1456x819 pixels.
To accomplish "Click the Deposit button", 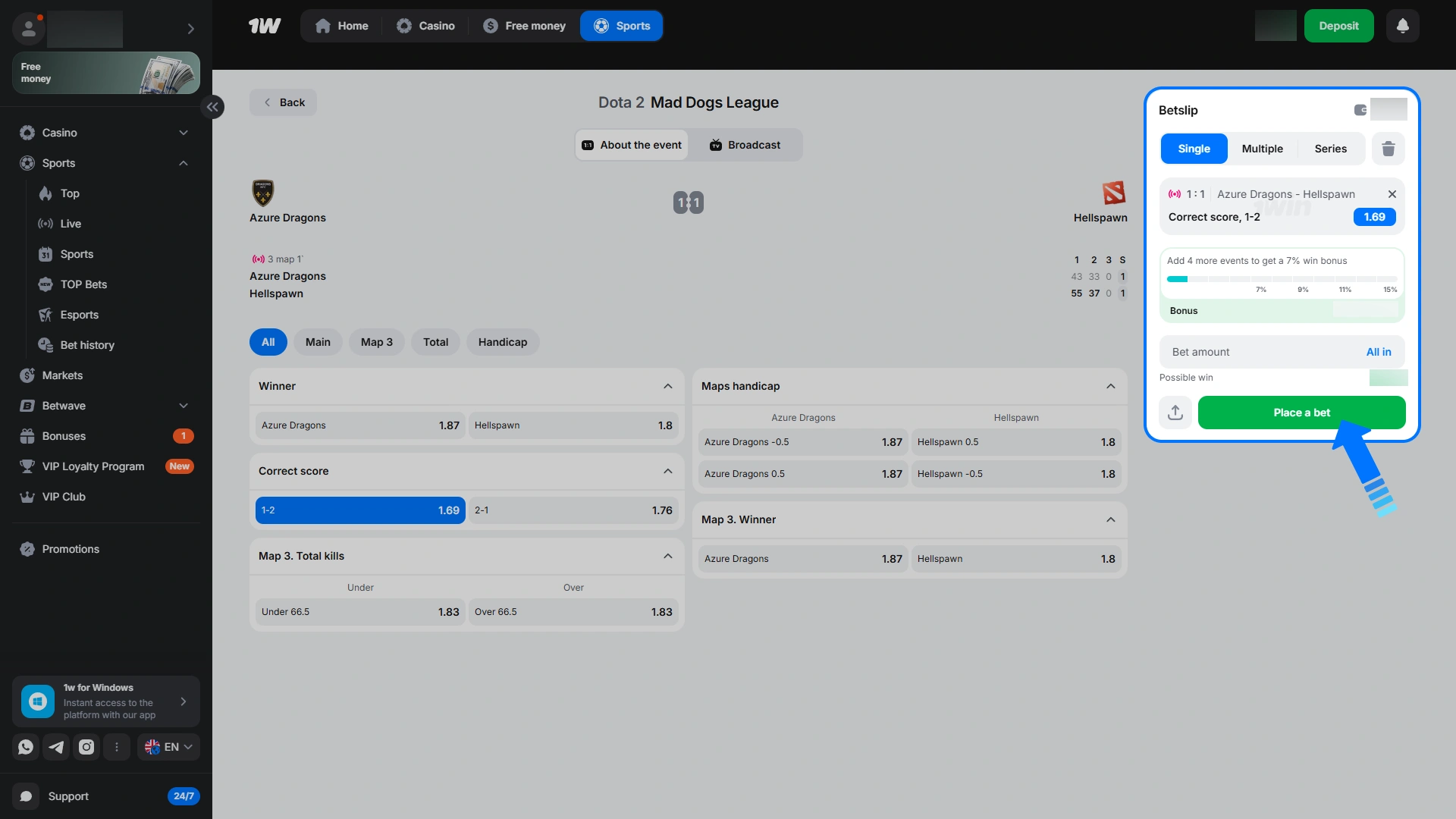I will point(1338,26).
